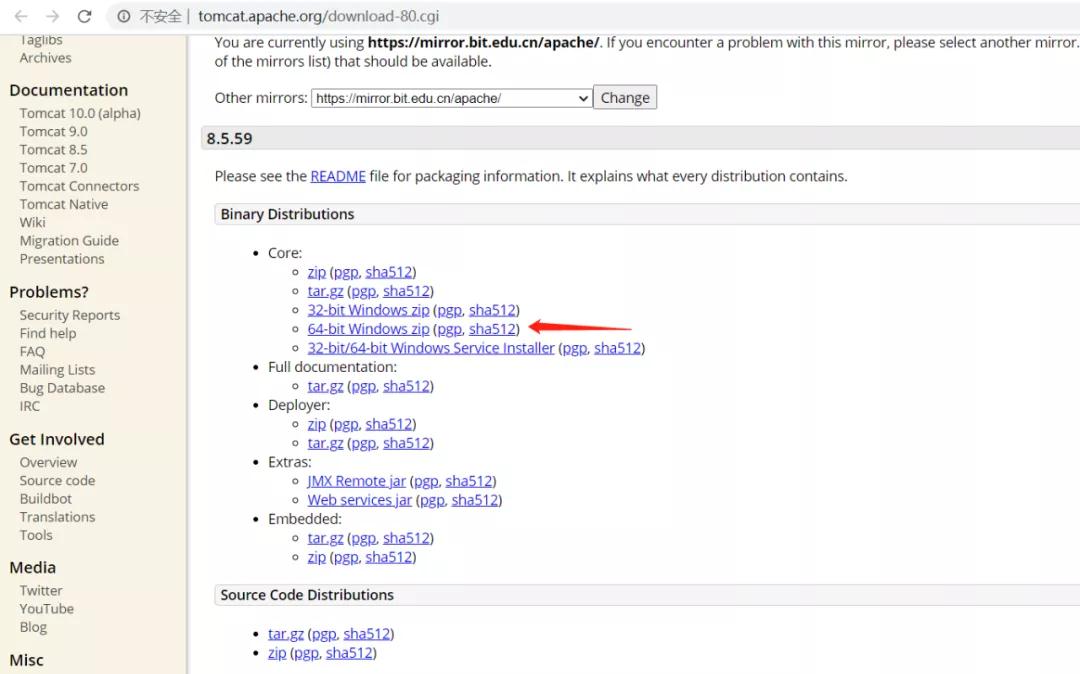Click the 8.5.59 version heading

[229, 138]
